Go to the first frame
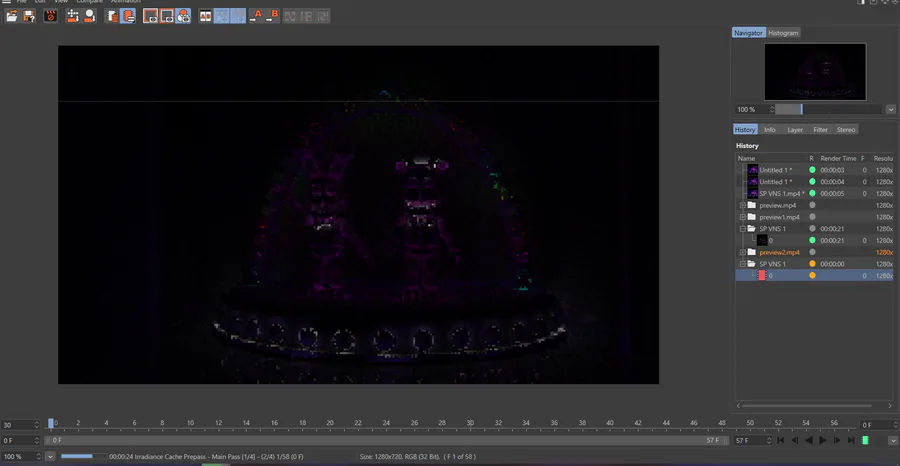Image resolution: width=900 pixels, height=466 pixels. click(781, 440)
